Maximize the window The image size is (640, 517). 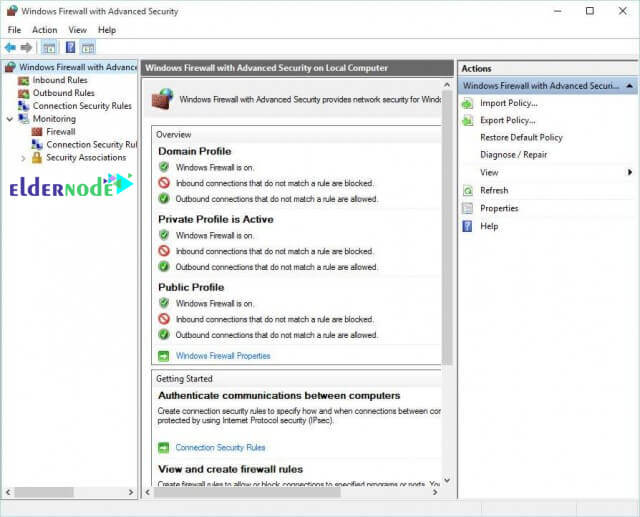click(590, 11)
